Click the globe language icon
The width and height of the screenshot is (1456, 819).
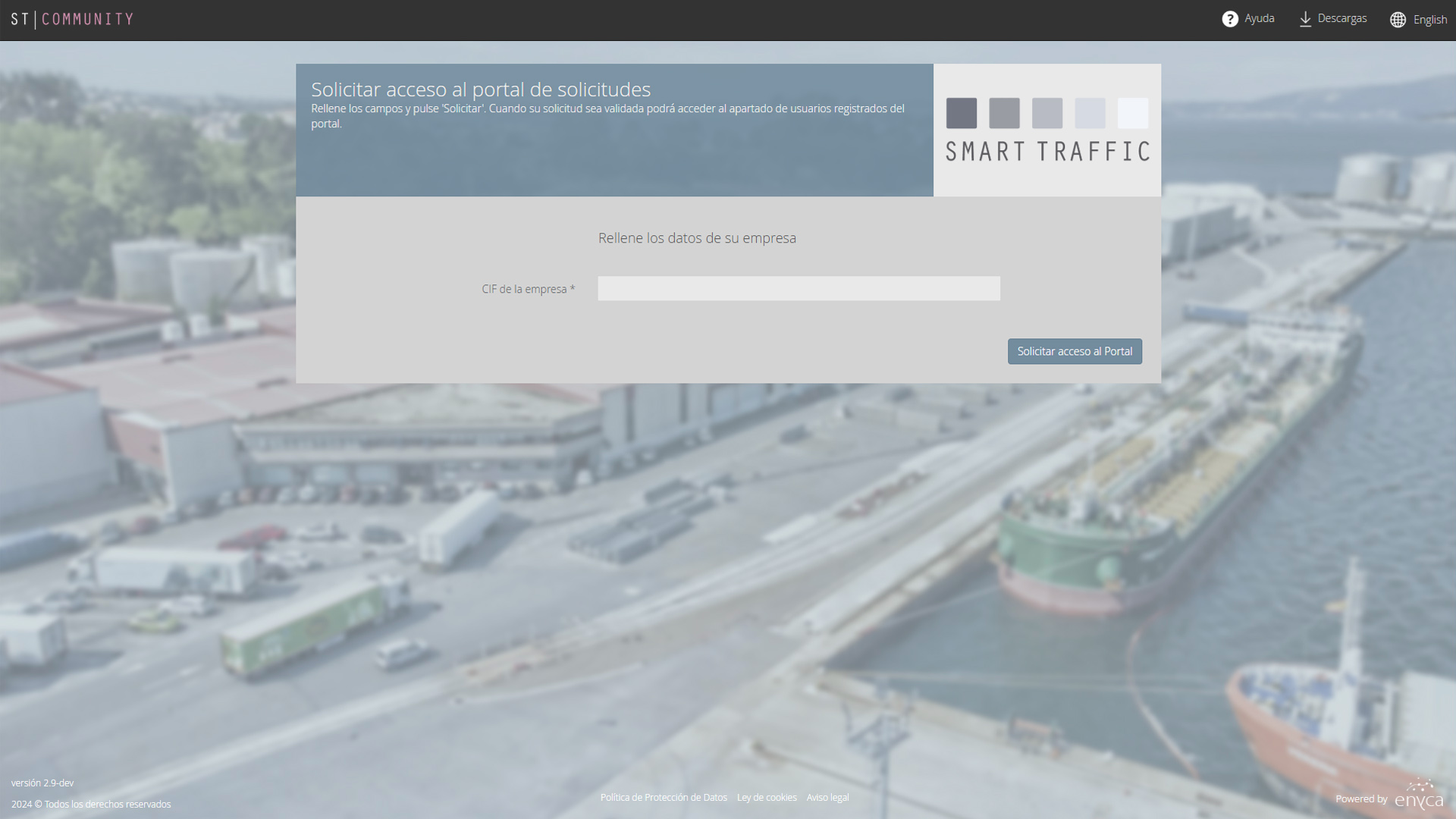[x=1398, y=20]
